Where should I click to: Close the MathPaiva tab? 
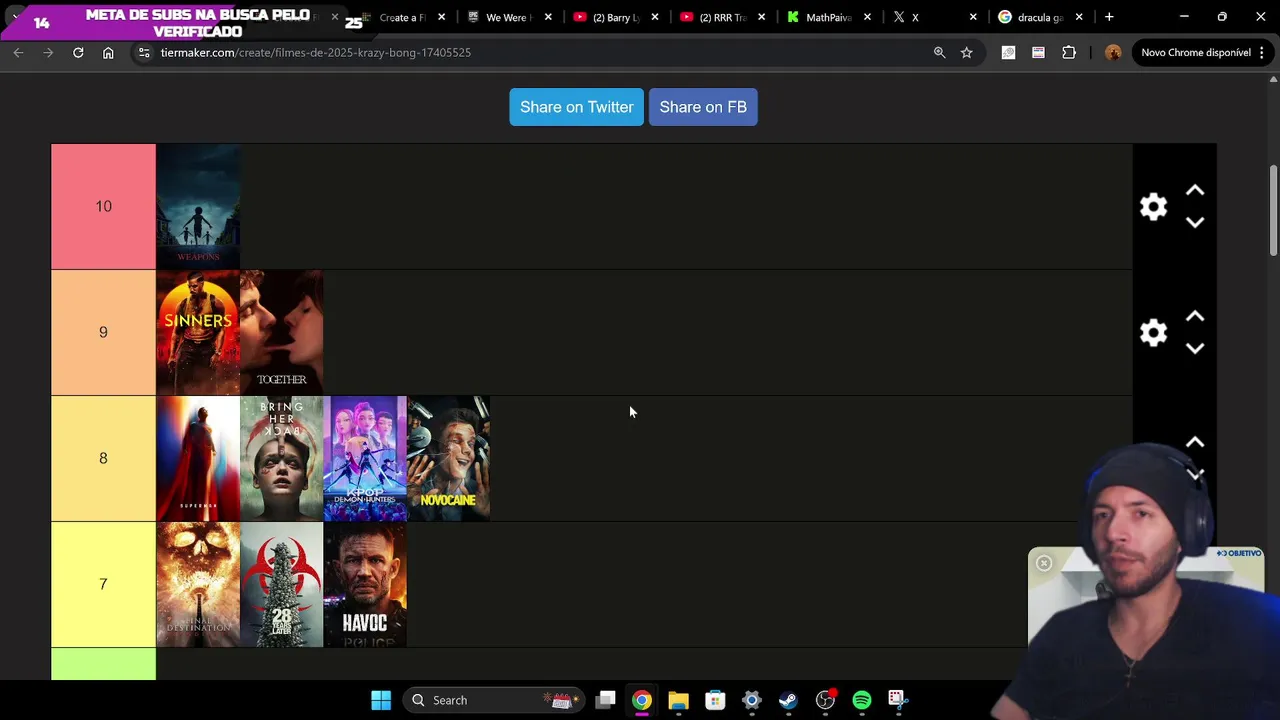coord(867,17)
